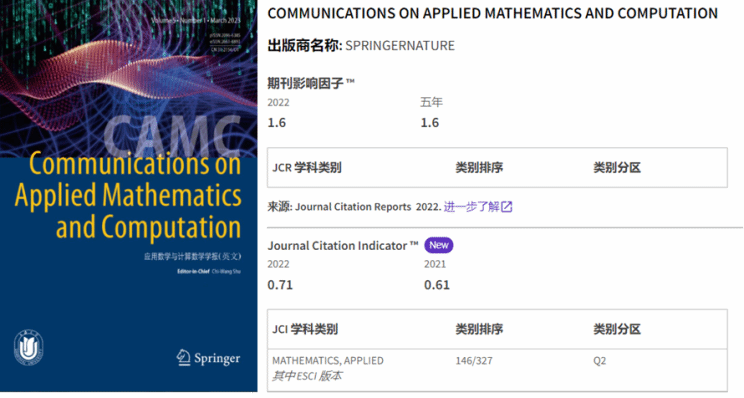744x398 pixels.
Task: Select the journal title heading text
Action: pyautogui.click(x=493, y=13)
